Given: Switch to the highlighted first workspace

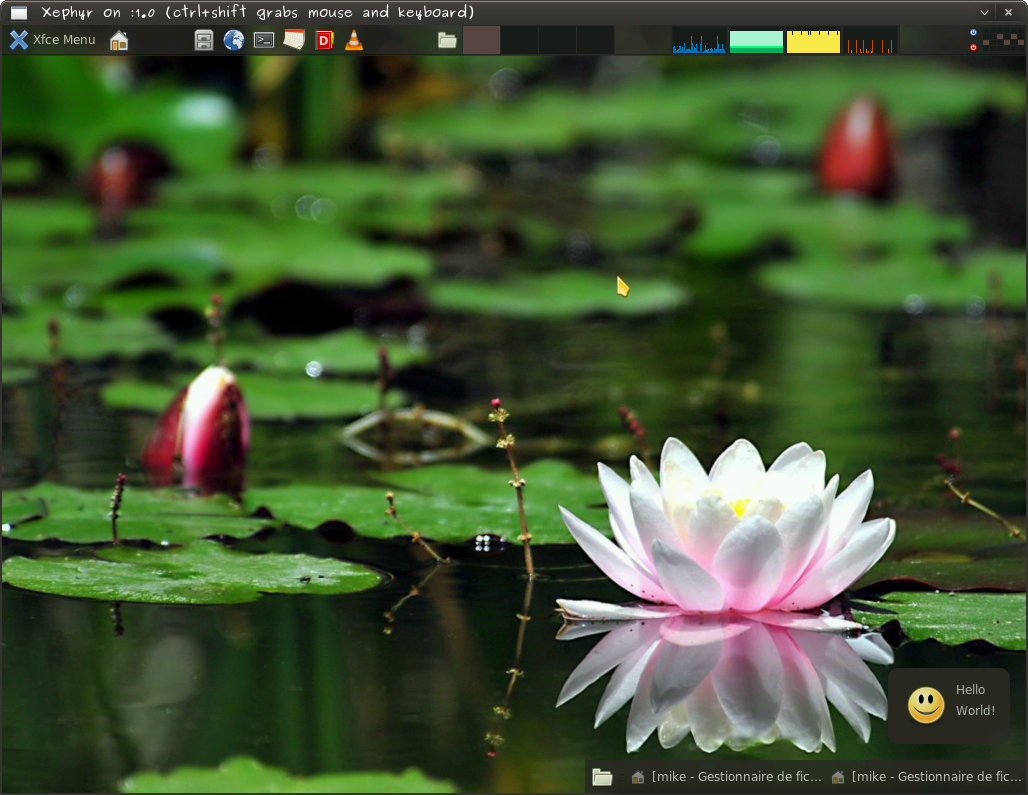Looking at the screenshot, I should pos(481,40).
